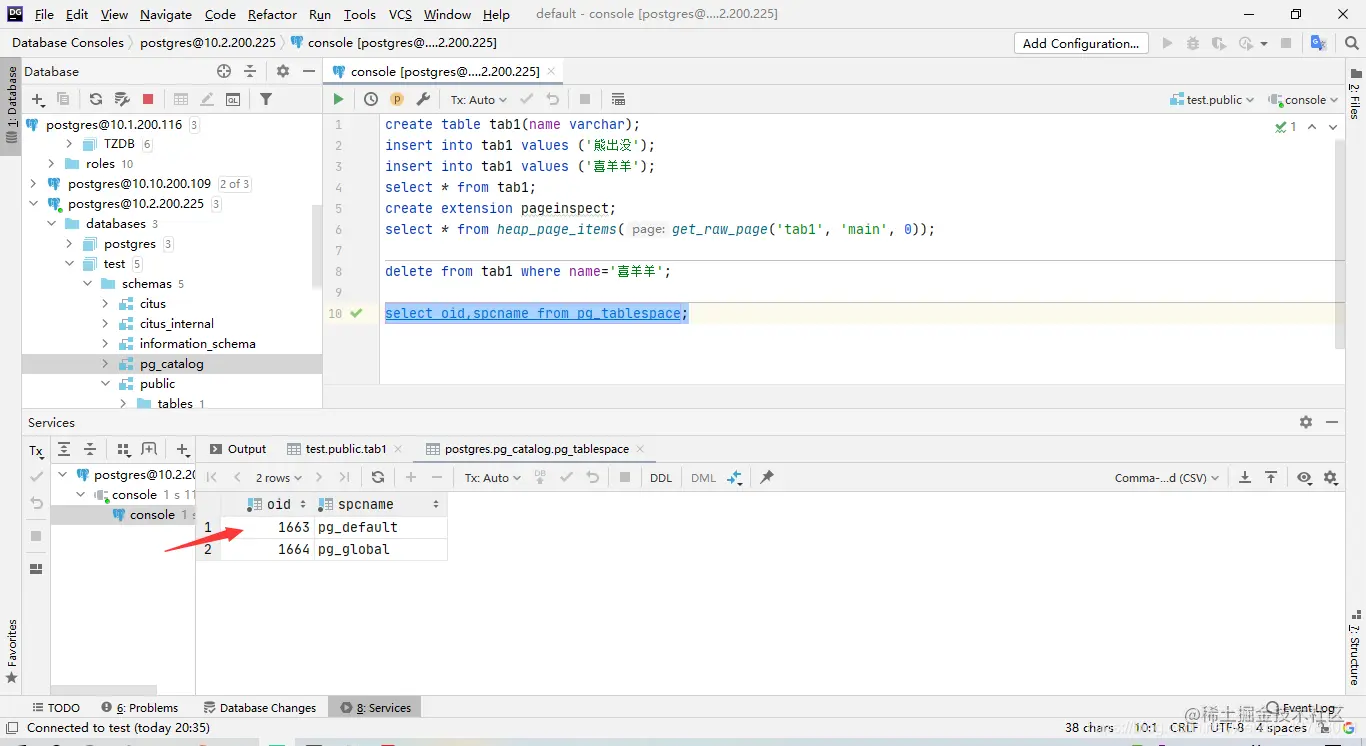The image size is (1366, 746).
Task: Select the 1664 oid cell
Action: (x=266, y=549)
